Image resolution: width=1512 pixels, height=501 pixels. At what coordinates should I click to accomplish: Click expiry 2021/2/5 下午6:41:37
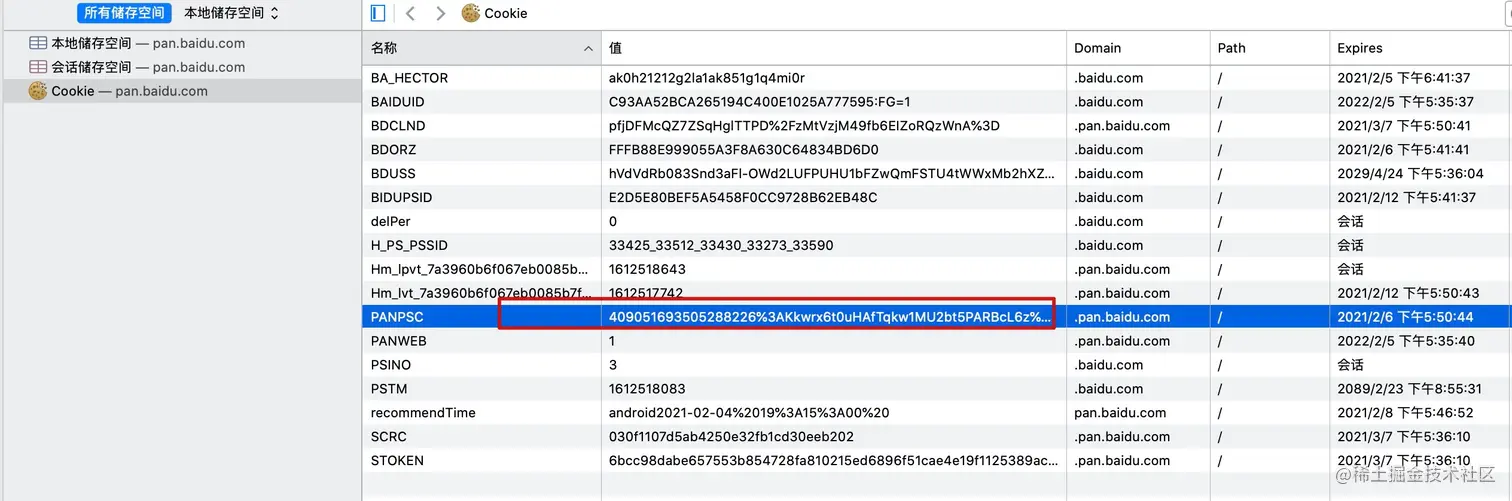click(x=1404, y=78)
